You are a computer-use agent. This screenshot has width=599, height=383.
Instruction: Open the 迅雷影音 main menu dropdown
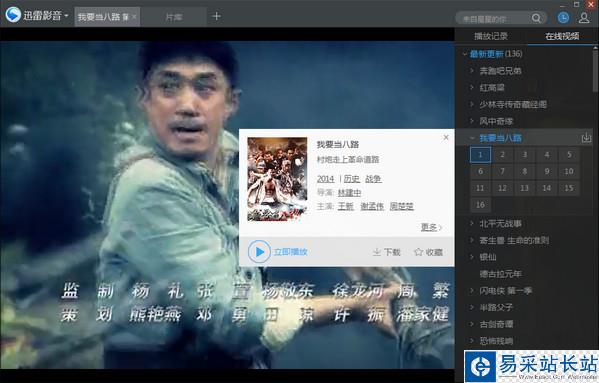pyautogui.click(x=66, y=16)
